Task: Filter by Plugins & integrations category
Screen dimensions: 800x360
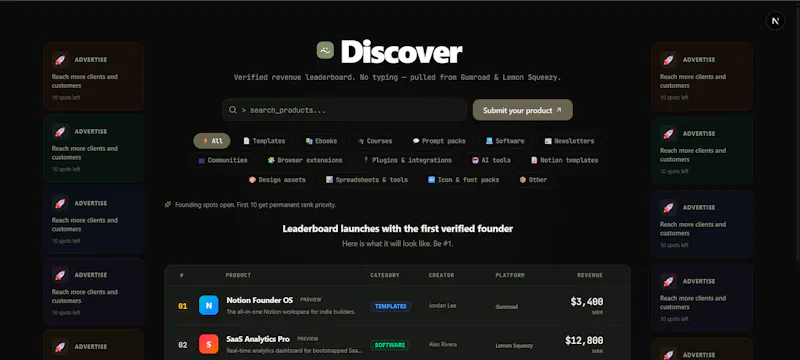Action: coord(407,160)
